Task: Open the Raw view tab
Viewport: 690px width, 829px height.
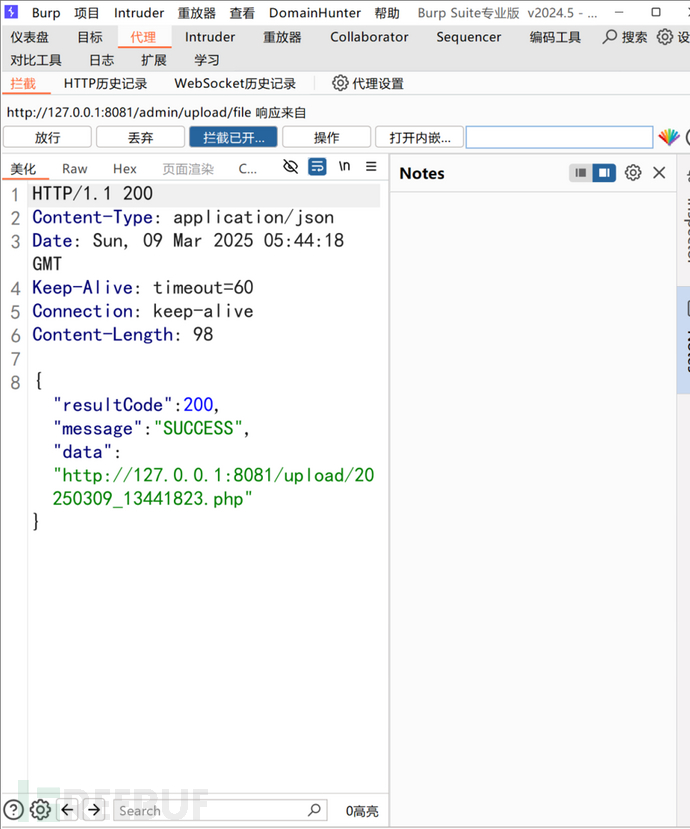Action: click(x=75, y=169)
